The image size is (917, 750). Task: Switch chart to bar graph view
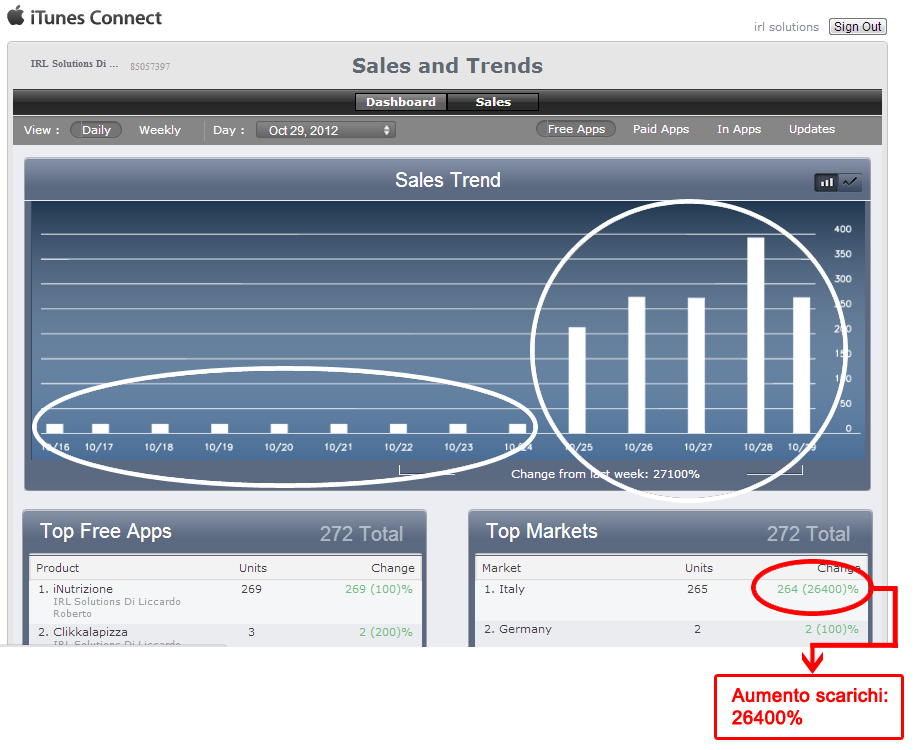point(826,183)
